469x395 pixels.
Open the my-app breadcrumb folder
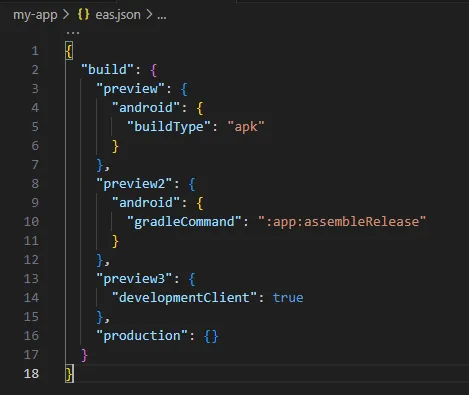[x=35, y=15]
